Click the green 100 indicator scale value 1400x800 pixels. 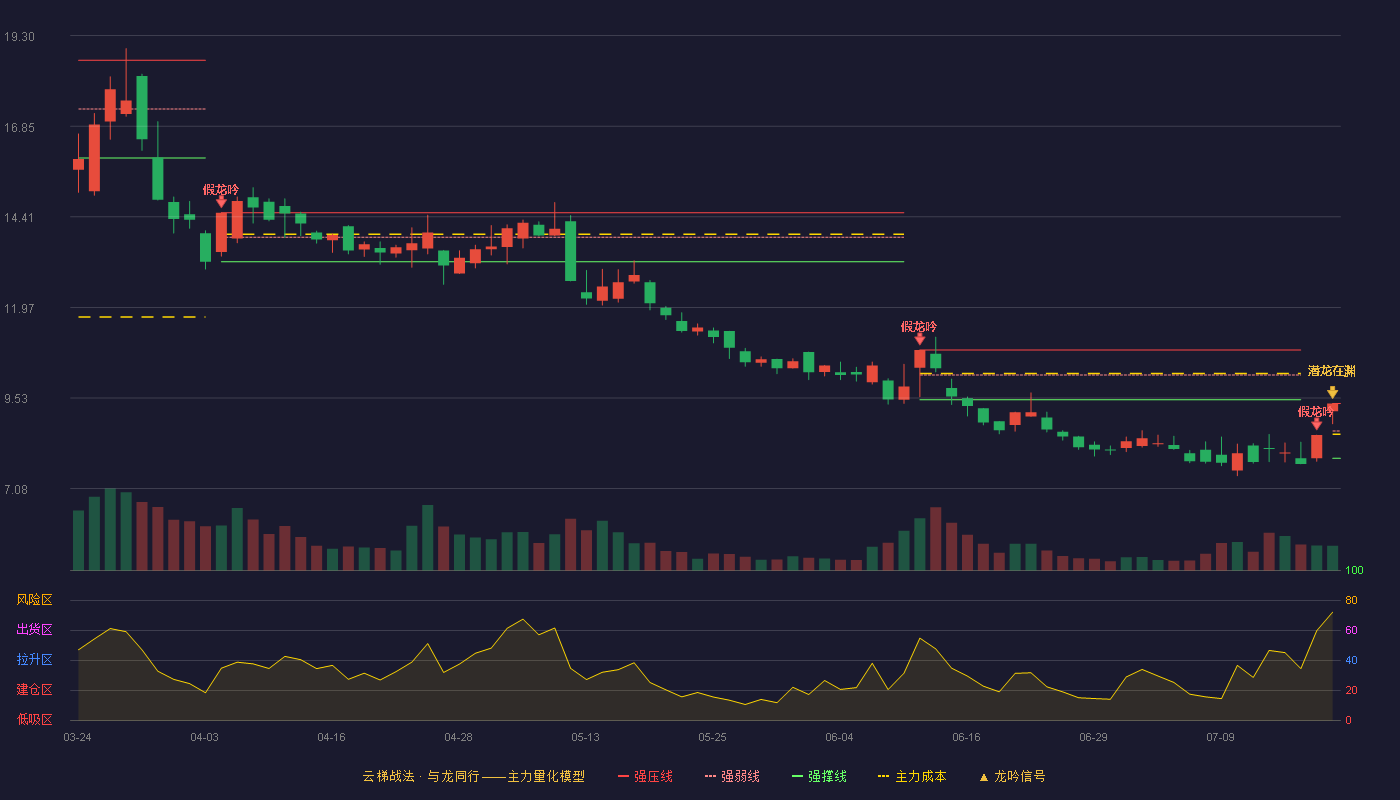(1354, 571)
